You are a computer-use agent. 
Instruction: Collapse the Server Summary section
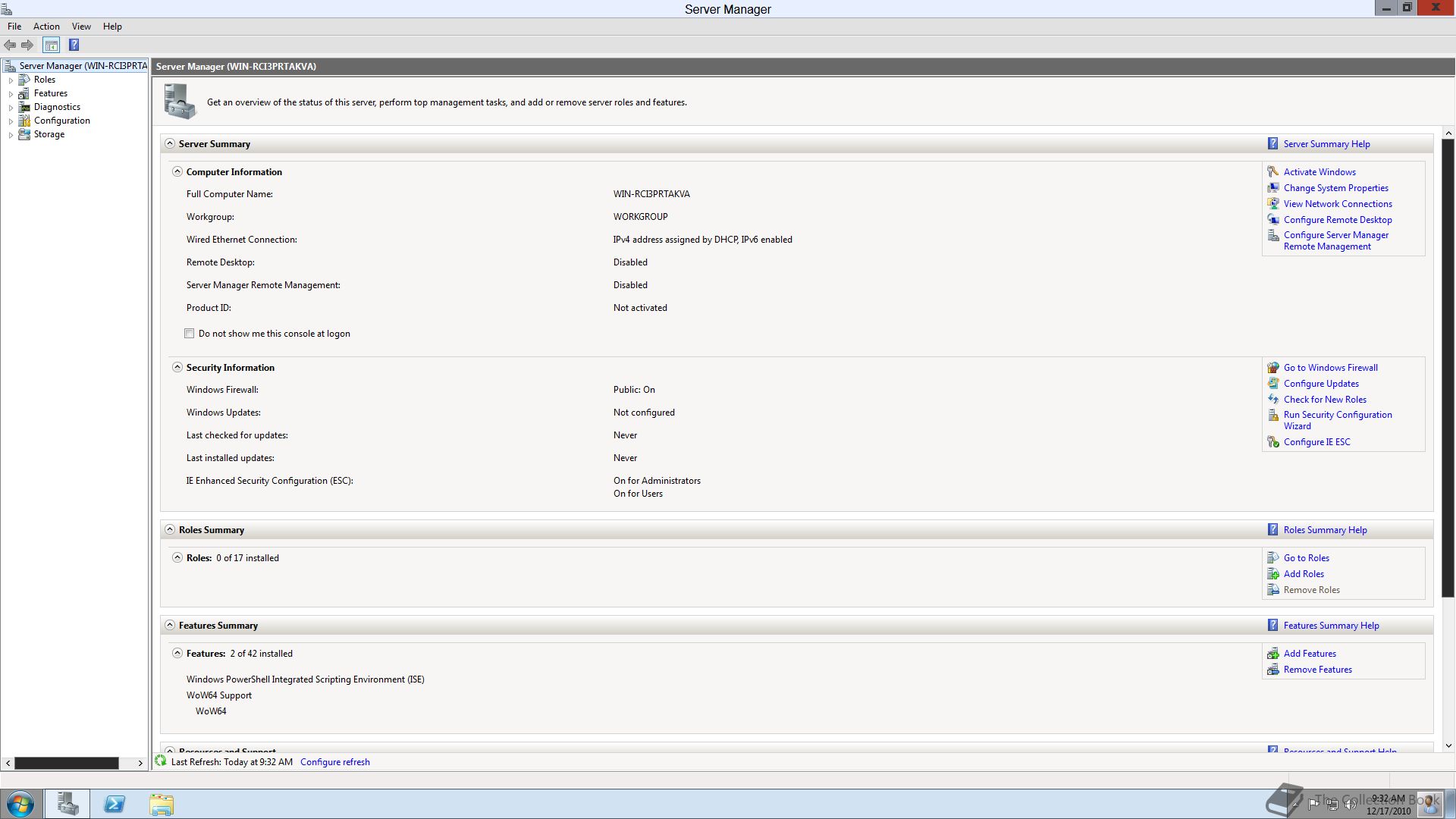pos(170,143)
